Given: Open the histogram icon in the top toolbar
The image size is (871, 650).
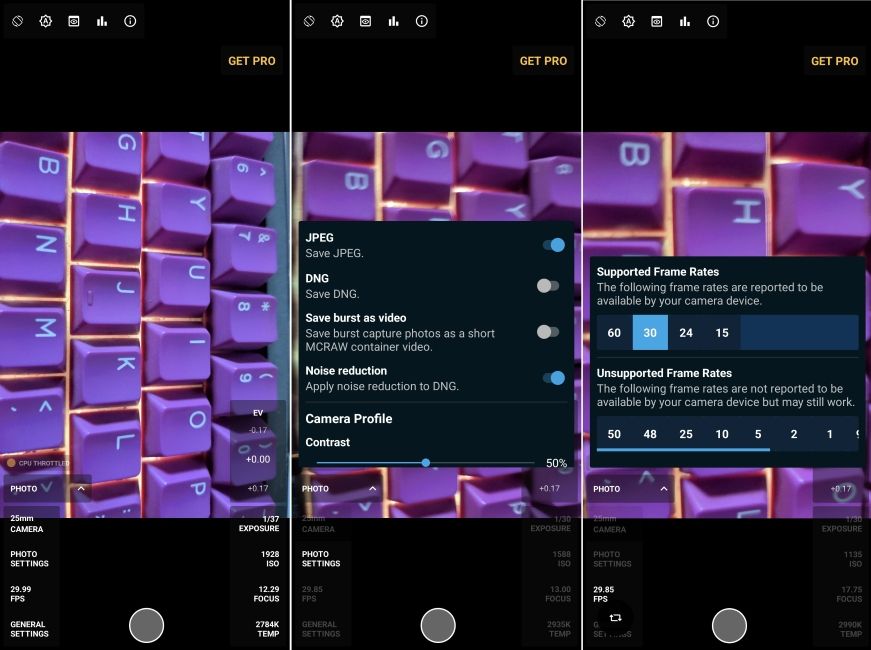Looking at the screenshot, I should [x=101, y=20].
